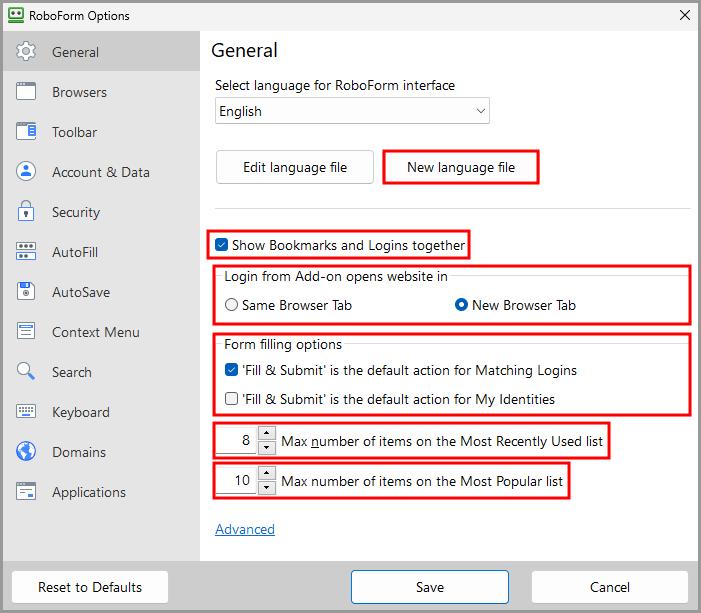
Task: Open Context Menu settings
Action: (x=101, y=332)
